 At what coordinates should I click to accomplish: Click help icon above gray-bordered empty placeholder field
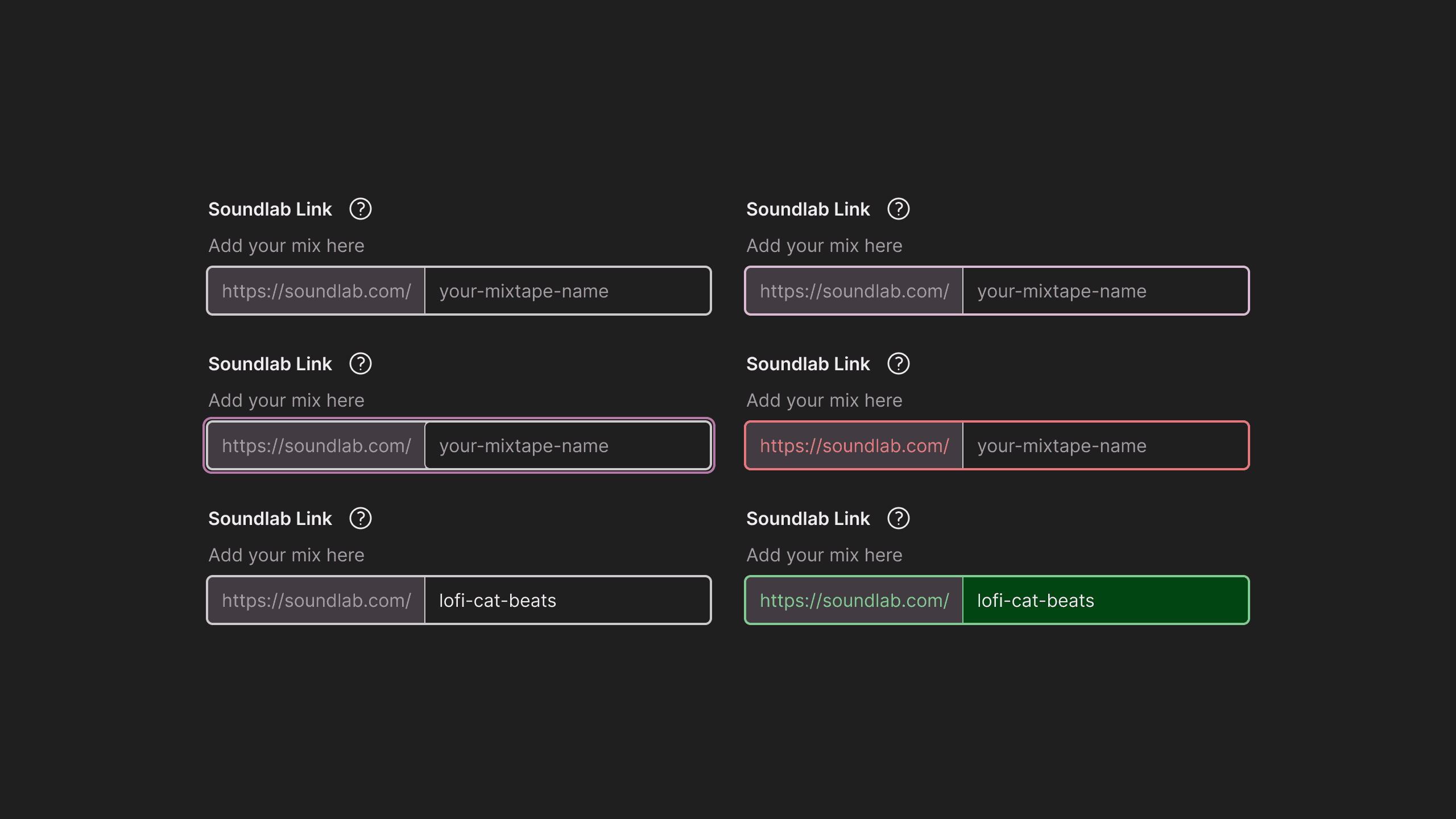pyautogui.click(x=361, y=209)
